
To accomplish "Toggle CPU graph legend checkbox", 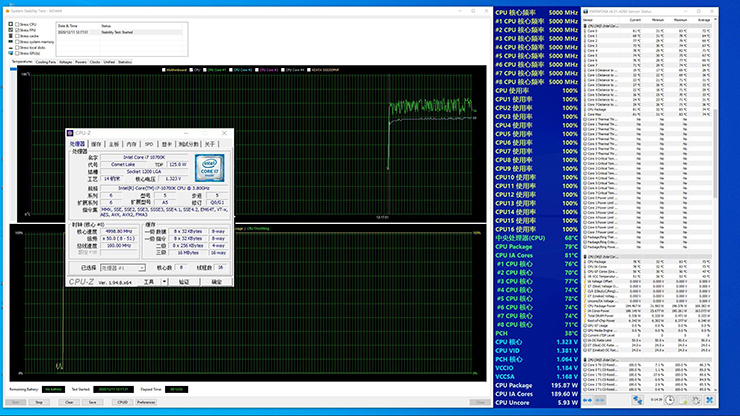I will coord(191,70).
